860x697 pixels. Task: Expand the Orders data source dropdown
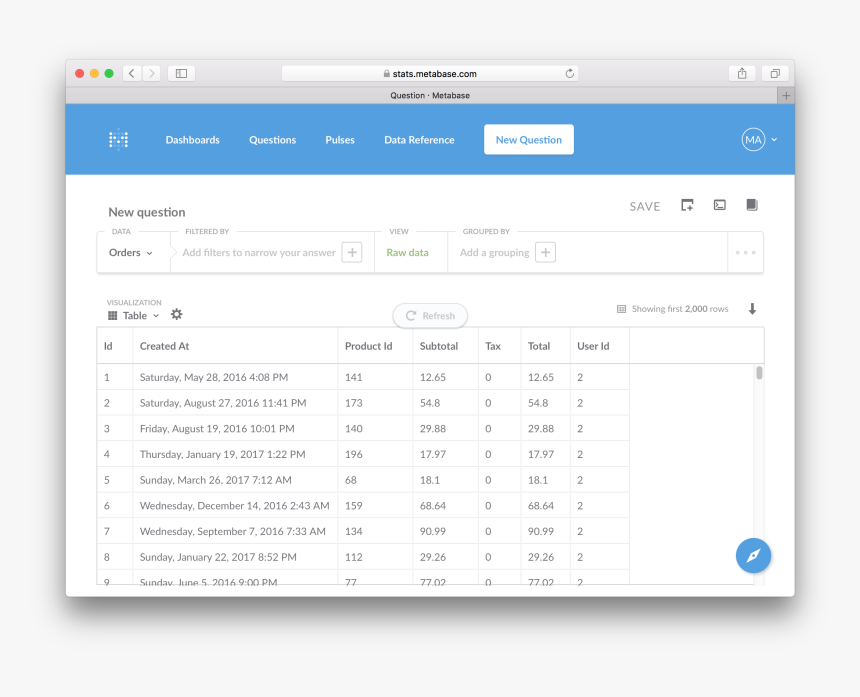(131, 253)
